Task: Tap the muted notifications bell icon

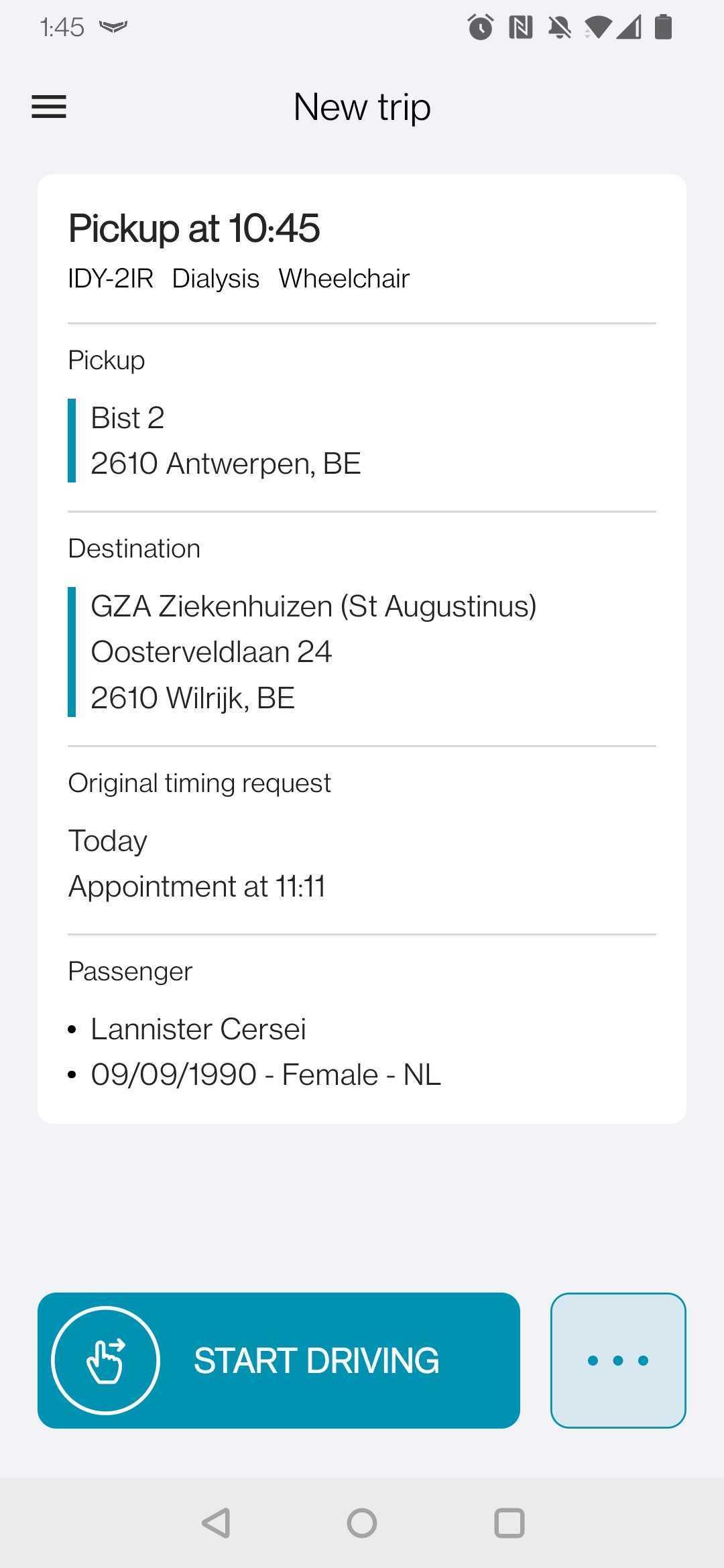Action: [559, 27]
